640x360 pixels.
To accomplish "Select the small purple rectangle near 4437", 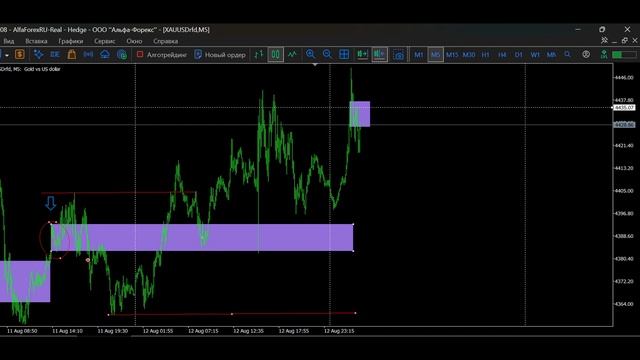I will click(360, 114).
